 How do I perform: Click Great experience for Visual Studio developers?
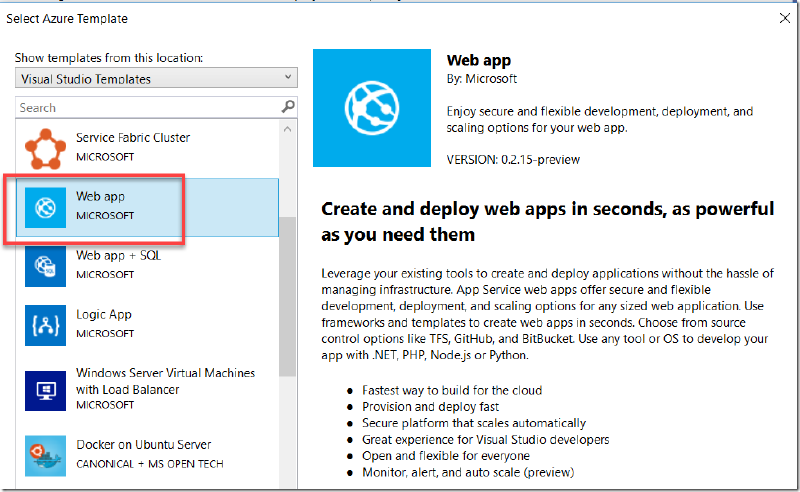pyautogui.click(x=486, y=439)
